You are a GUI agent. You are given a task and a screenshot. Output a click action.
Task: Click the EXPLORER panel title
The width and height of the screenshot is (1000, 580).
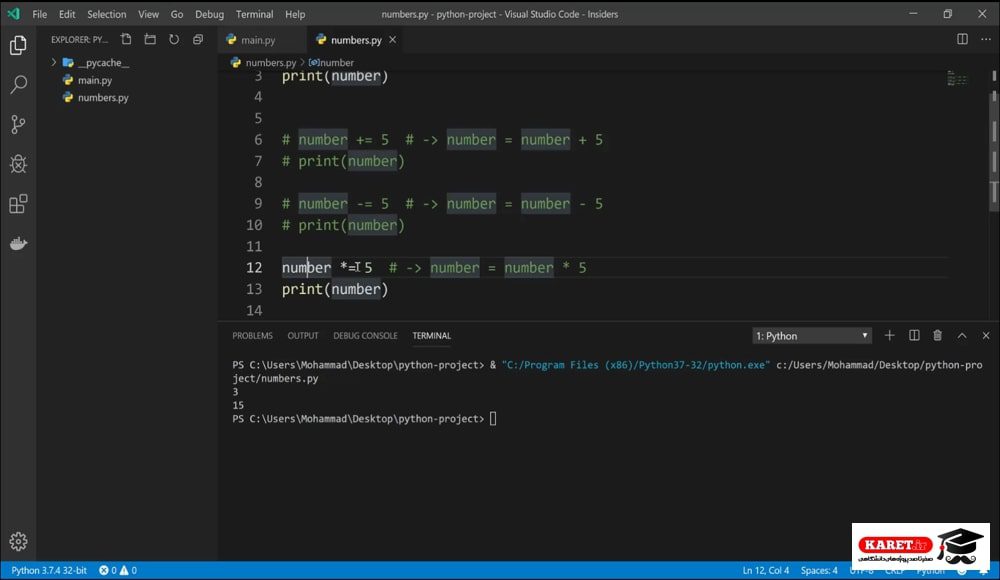click(x=79, y=40)
